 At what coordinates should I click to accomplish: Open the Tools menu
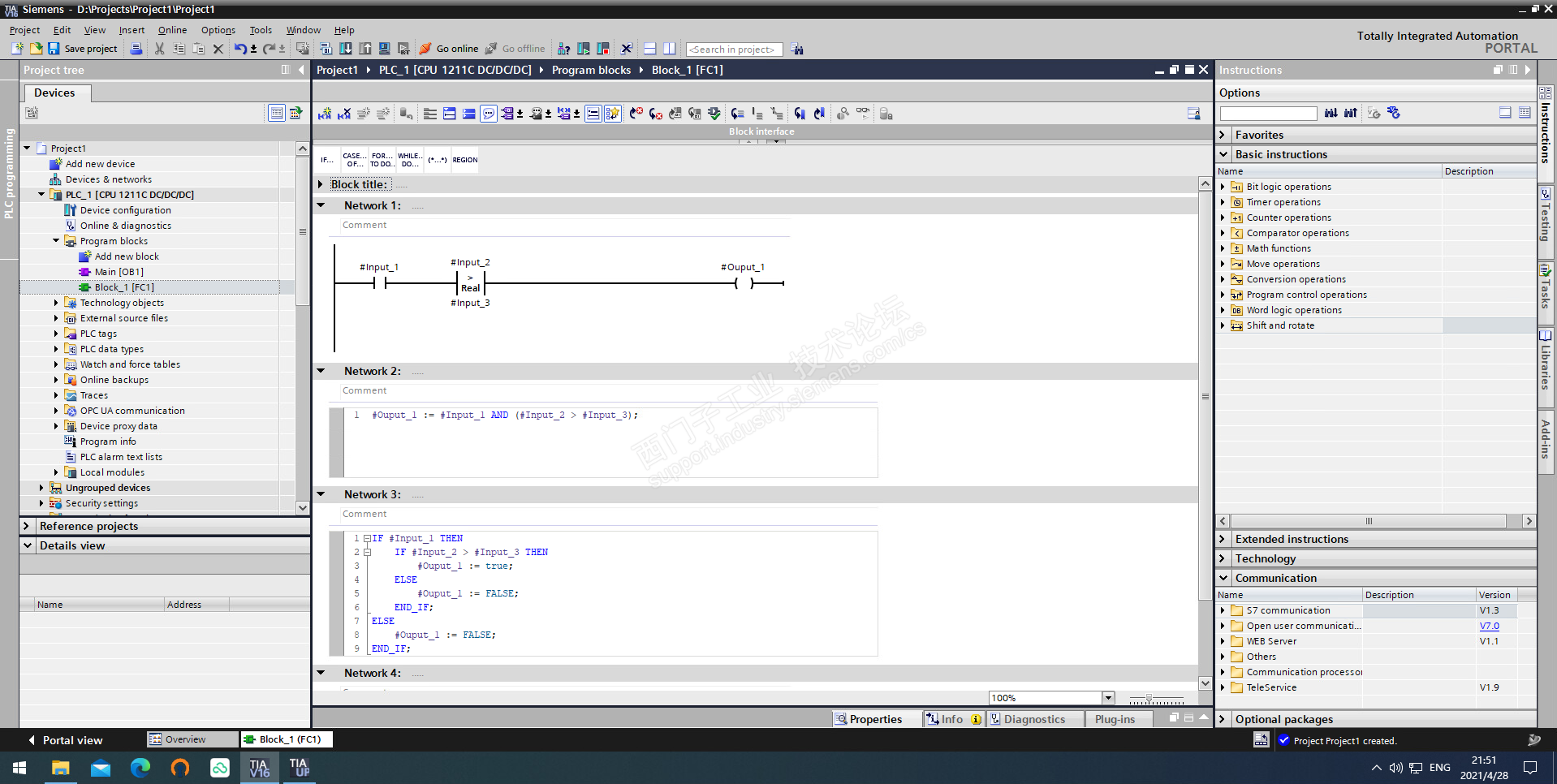261,30
